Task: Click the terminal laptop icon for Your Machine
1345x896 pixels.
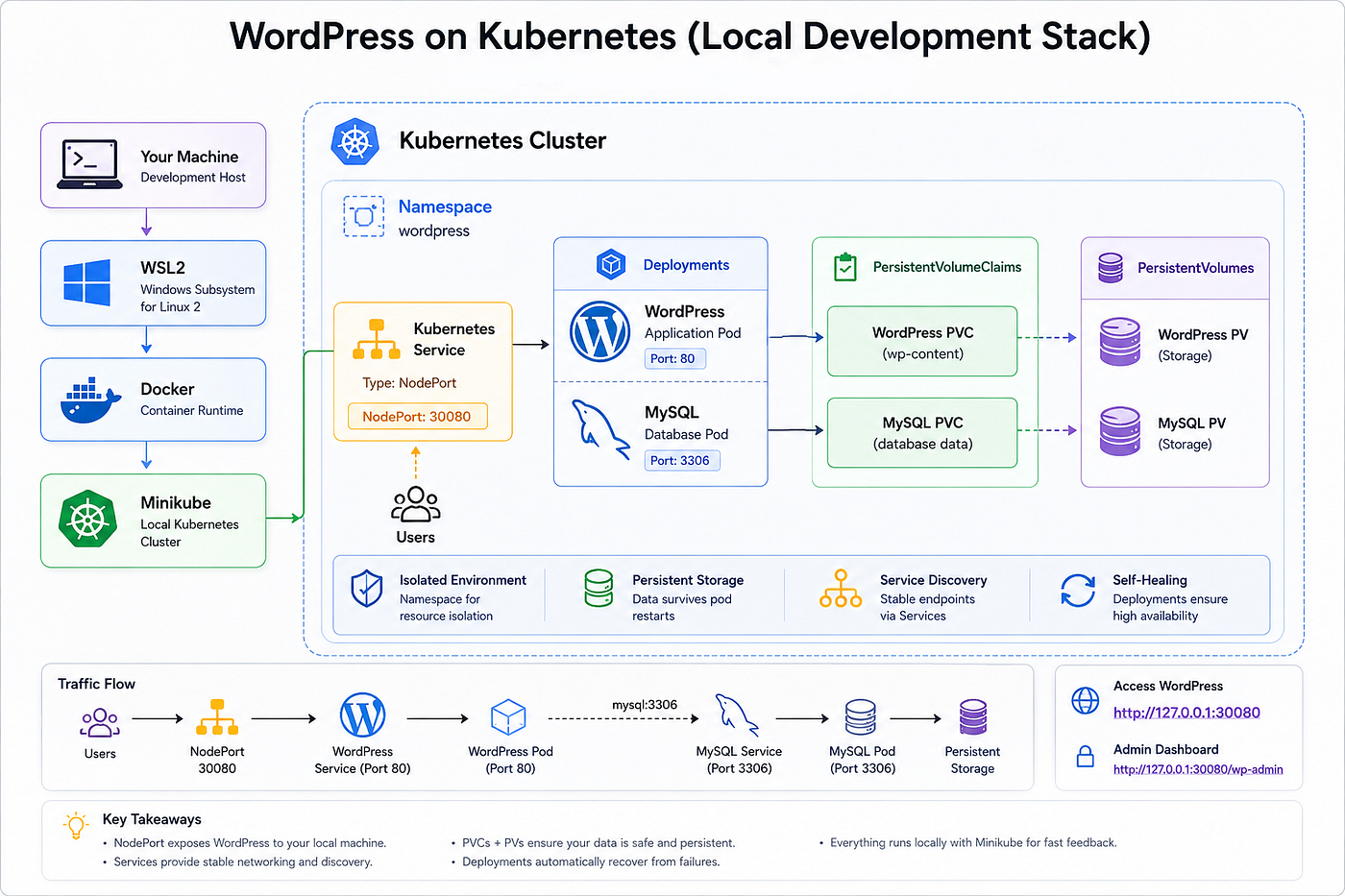Action: (x=89, y=164)
